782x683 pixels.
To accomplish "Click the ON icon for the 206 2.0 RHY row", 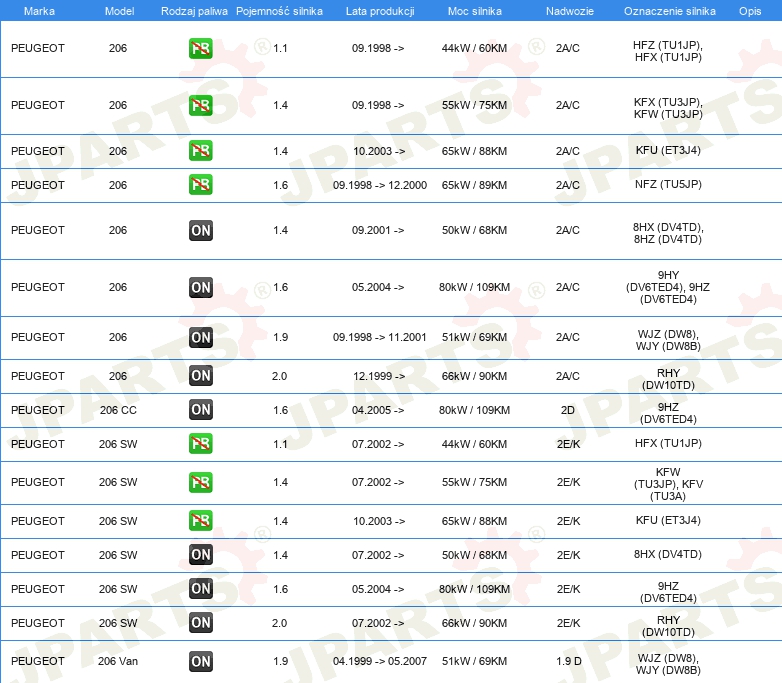I will coord(200,376).
